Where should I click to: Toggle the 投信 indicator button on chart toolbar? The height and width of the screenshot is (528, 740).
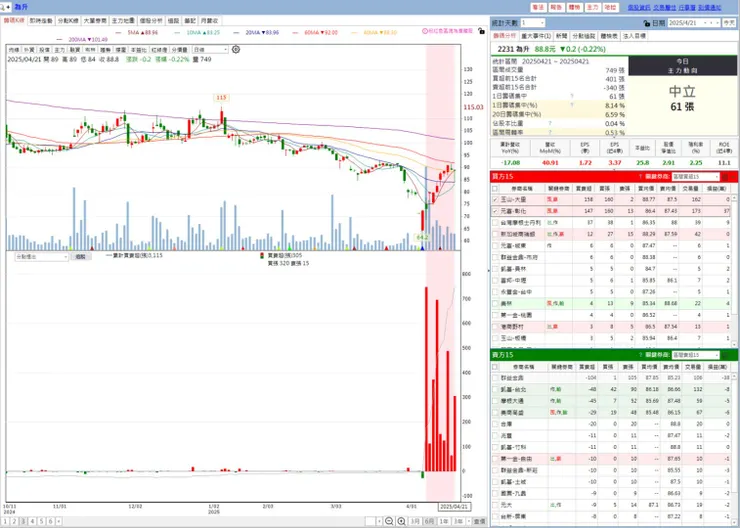[44, 50]
